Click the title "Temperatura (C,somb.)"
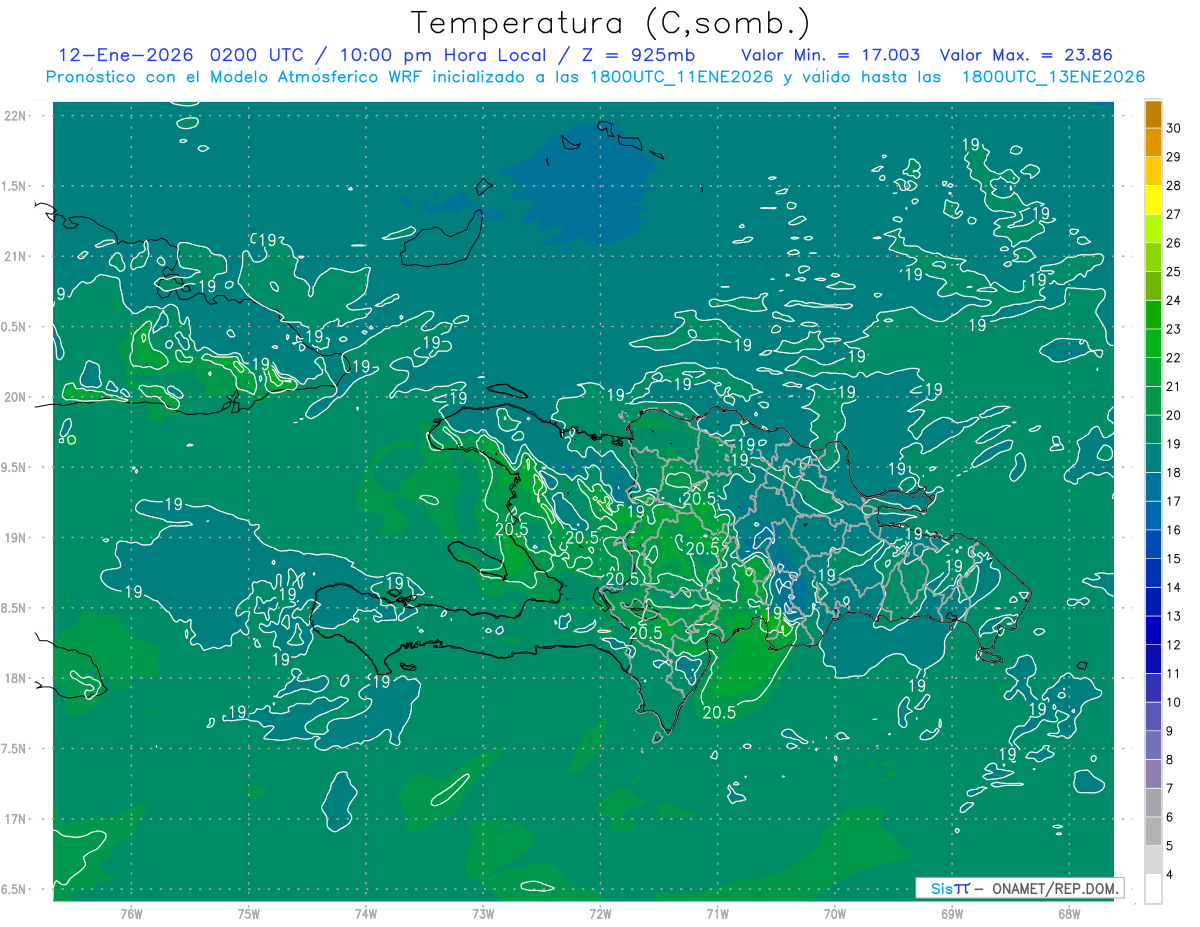 click(x=611, y=23)
